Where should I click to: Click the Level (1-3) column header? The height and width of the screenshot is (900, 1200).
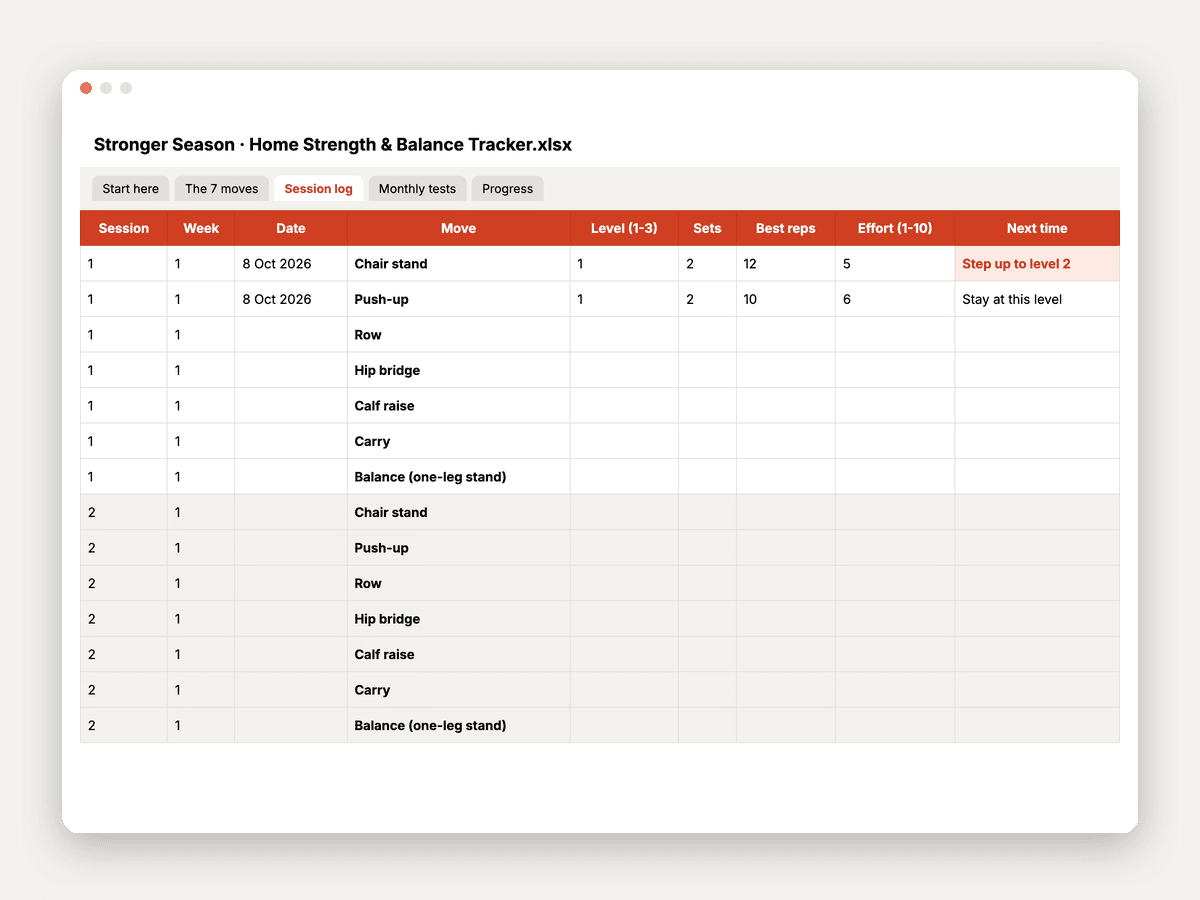624,228
